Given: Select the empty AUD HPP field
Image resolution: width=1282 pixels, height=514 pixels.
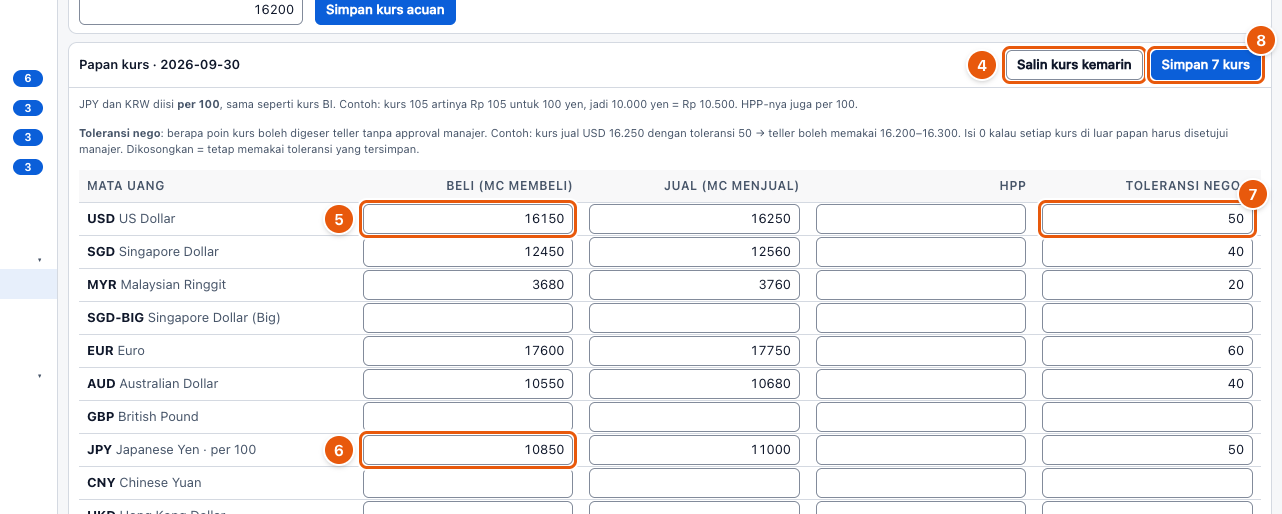Looking at the screenshot, I should (x=921, y=384).
